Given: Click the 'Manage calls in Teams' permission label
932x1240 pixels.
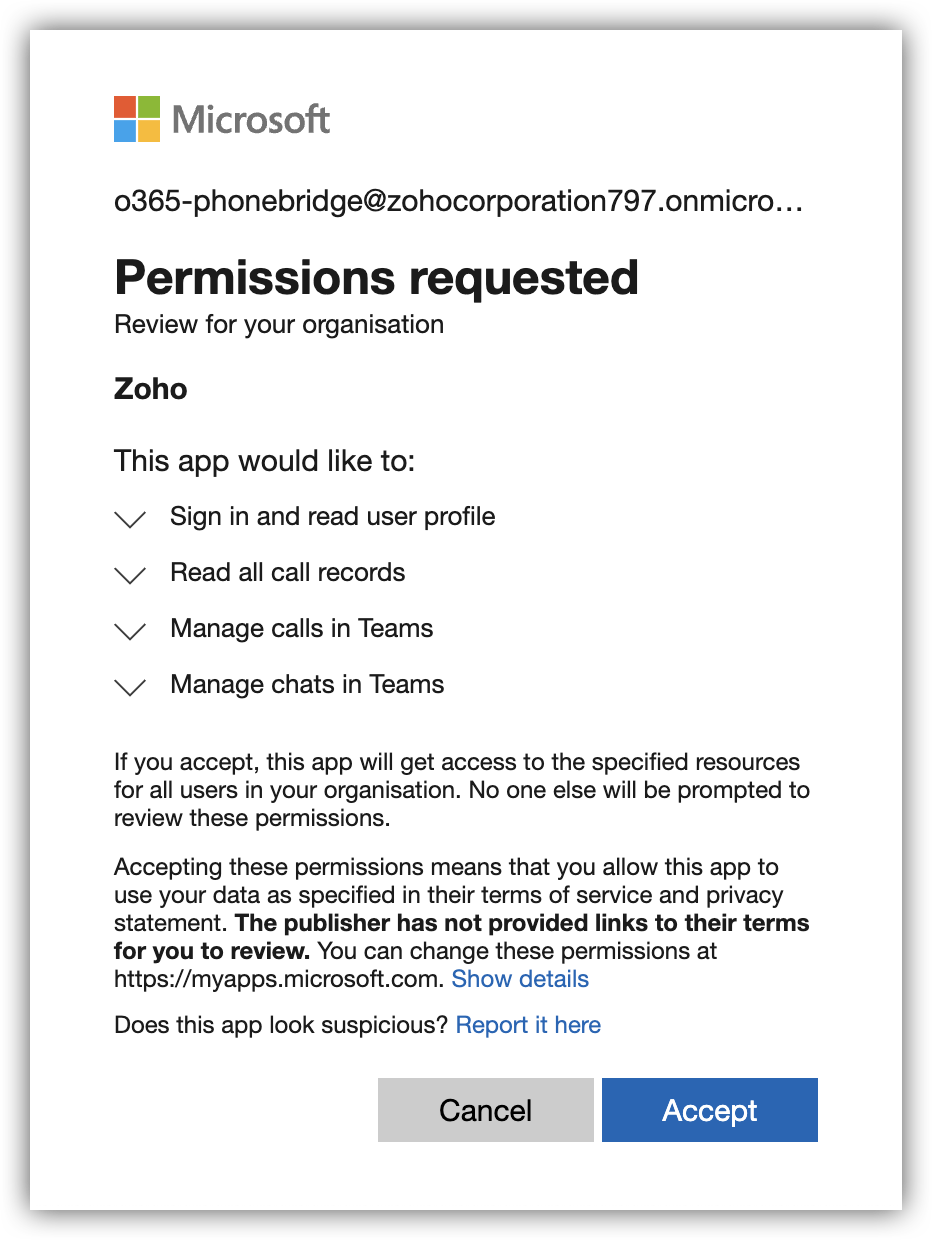Looking at the screenshot, I should pos(302,628).
